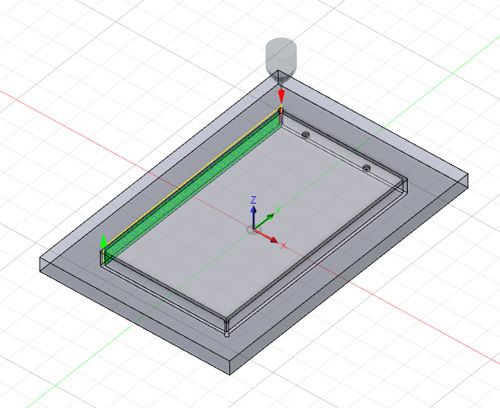
Task: Click the small hole nearest the tool
Action: point(306,135)
